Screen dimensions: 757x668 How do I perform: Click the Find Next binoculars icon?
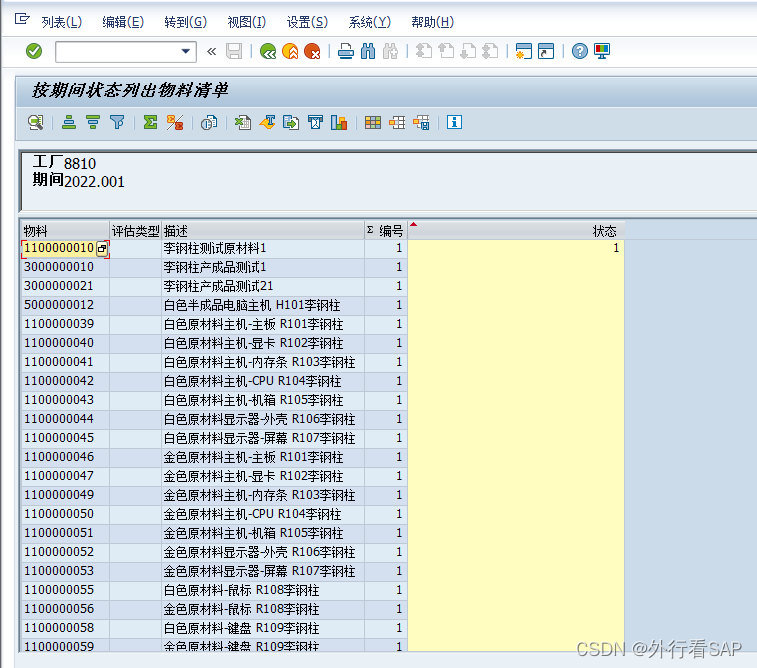390,51
